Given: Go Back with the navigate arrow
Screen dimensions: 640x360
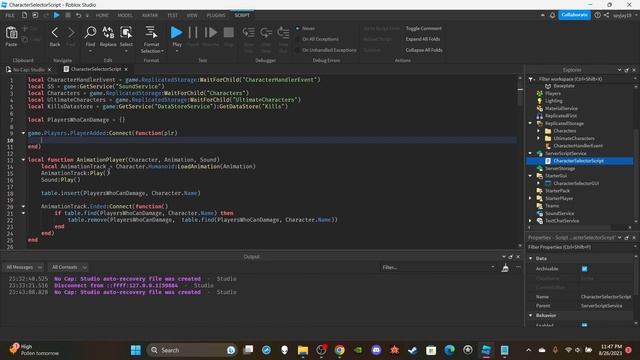Looking at the screenshot, I should click(x=55, y=33).
